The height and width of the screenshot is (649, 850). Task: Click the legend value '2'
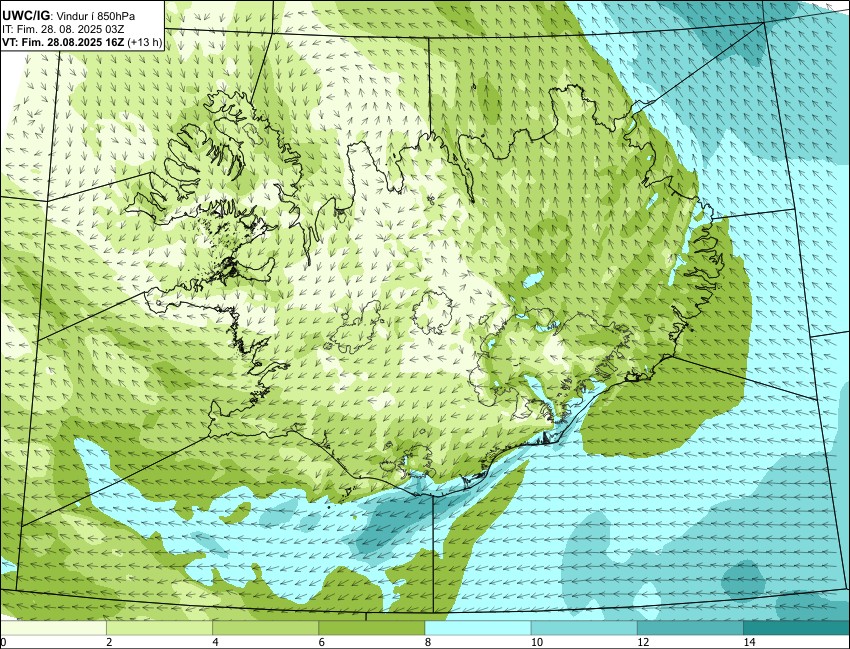pos(110,642)
